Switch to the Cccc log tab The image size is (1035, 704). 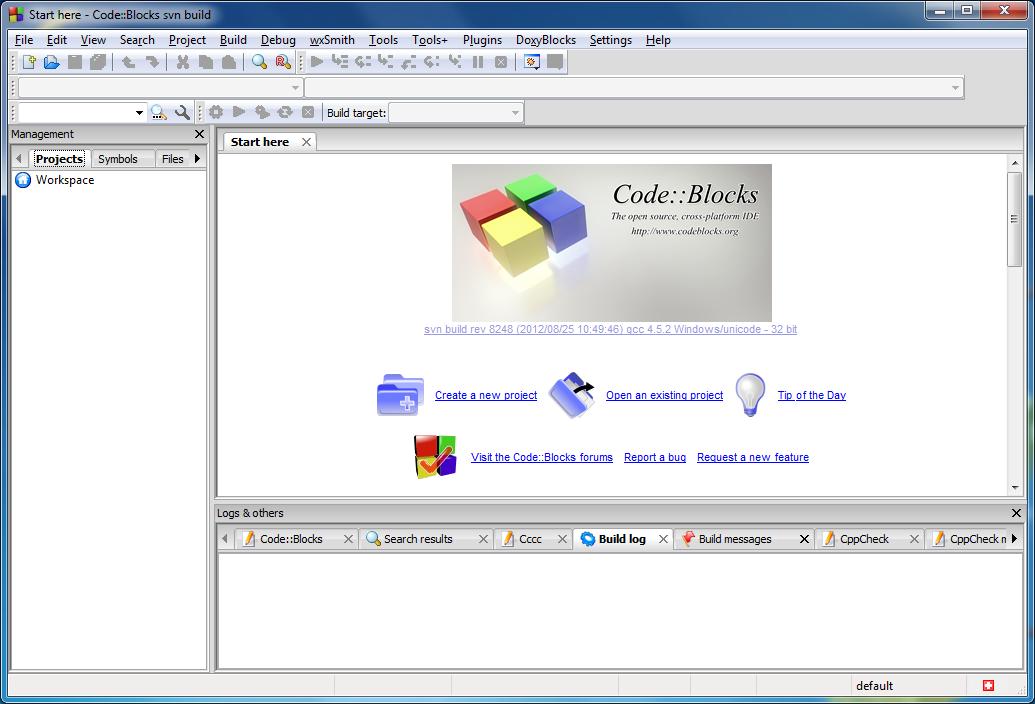(530, 539)
